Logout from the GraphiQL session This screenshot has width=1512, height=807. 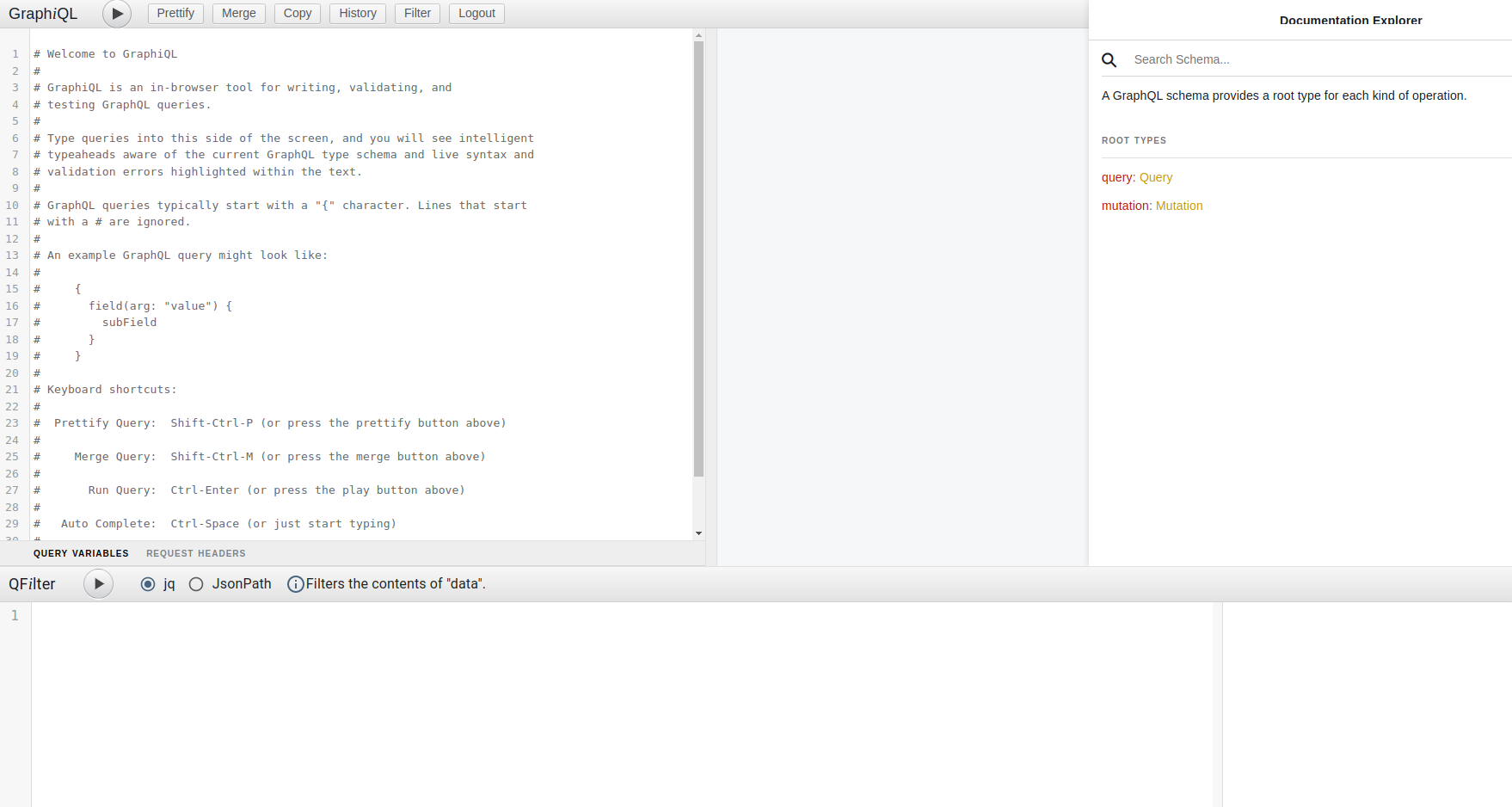tap(476, 13)
